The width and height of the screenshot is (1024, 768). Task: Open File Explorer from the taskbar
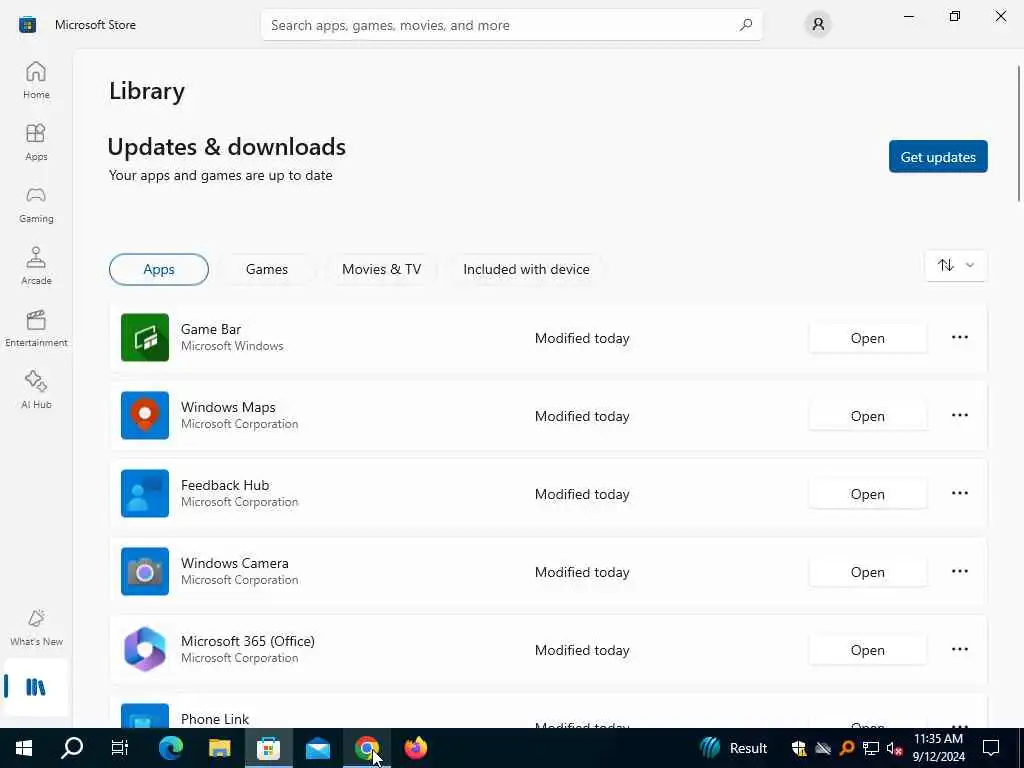point(220,748)
